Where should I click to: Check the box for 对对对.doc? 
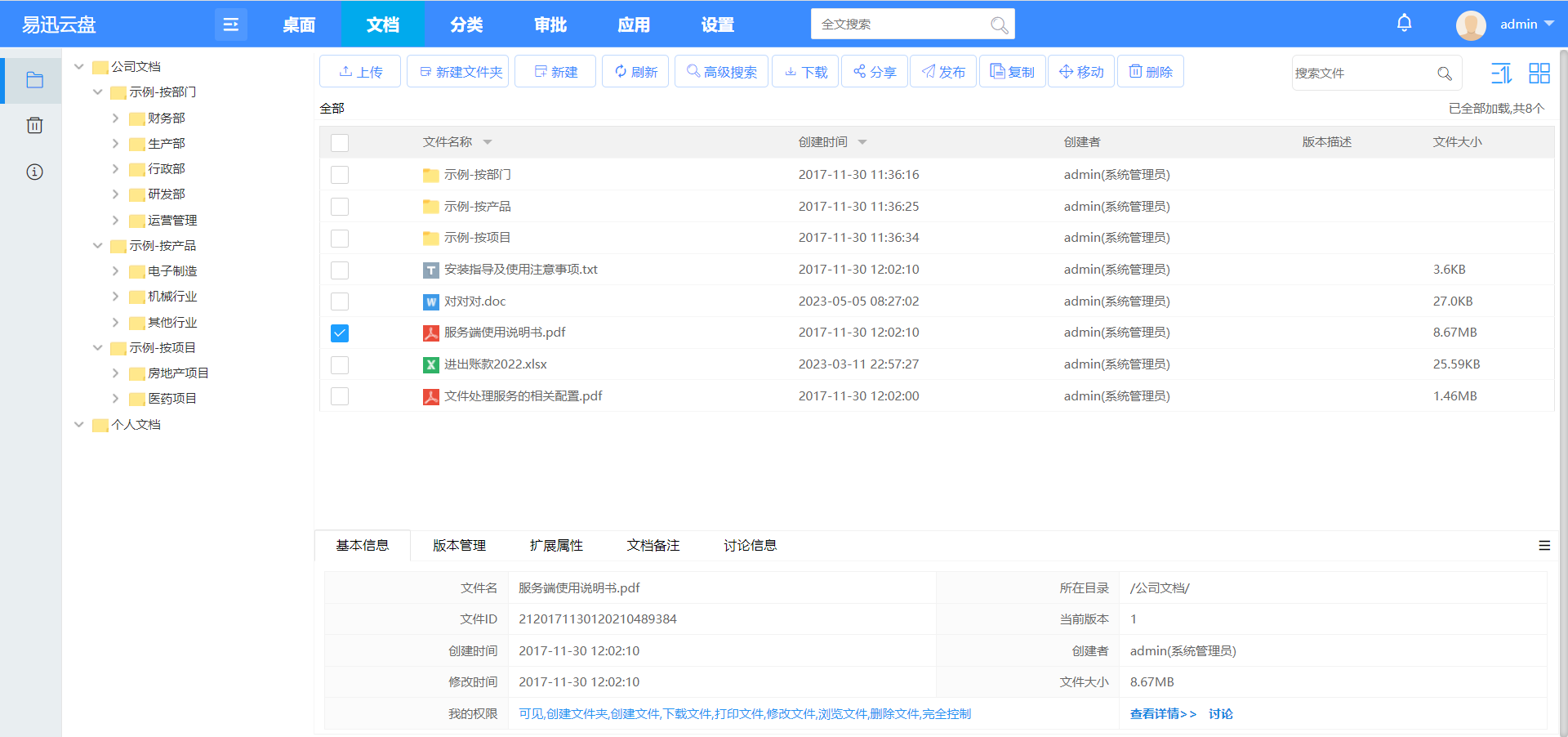tap(340, 301)
